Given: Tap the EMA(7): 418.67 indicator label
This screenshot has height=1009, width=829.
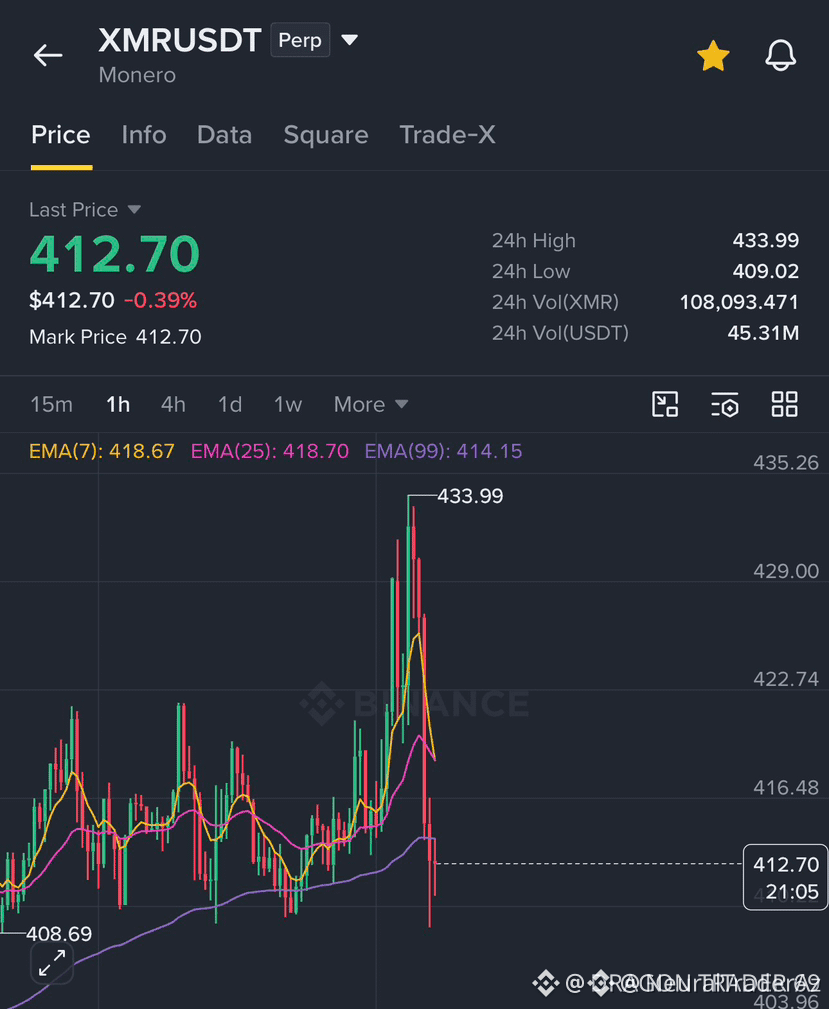Looking at the screenshot, I should (102, 451).
